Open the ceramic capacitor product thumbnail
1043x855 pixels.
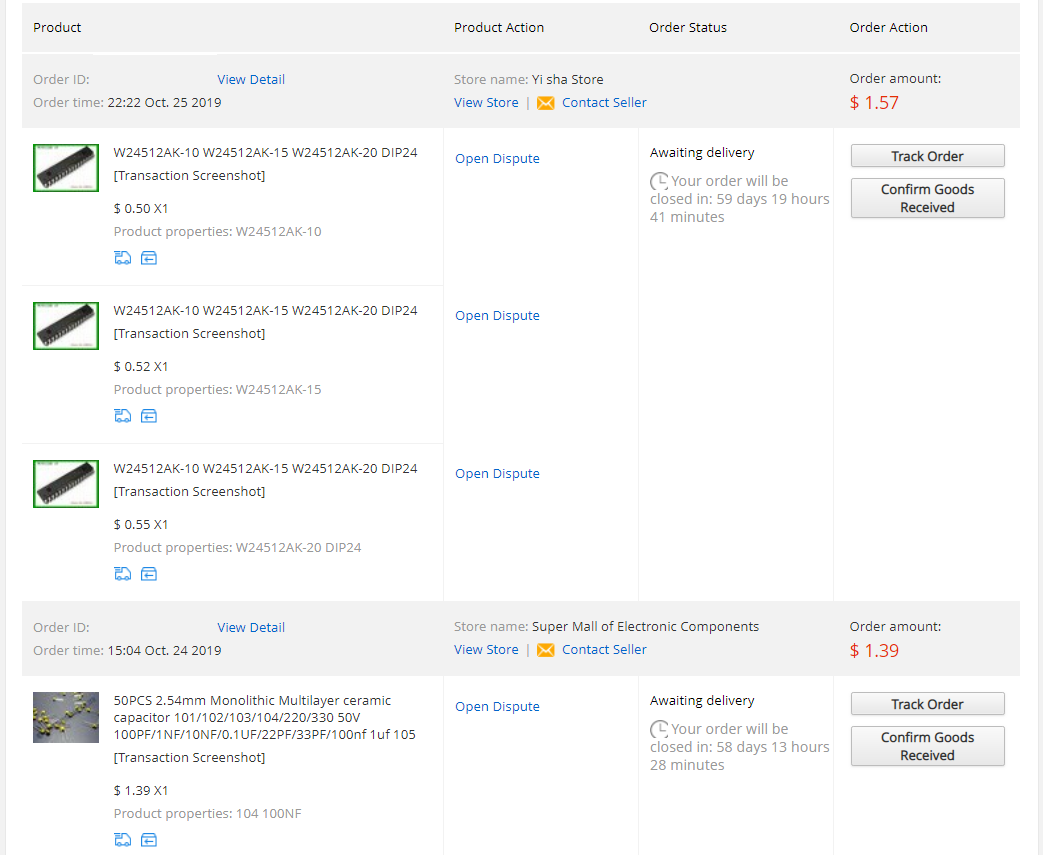coord(66,717)
